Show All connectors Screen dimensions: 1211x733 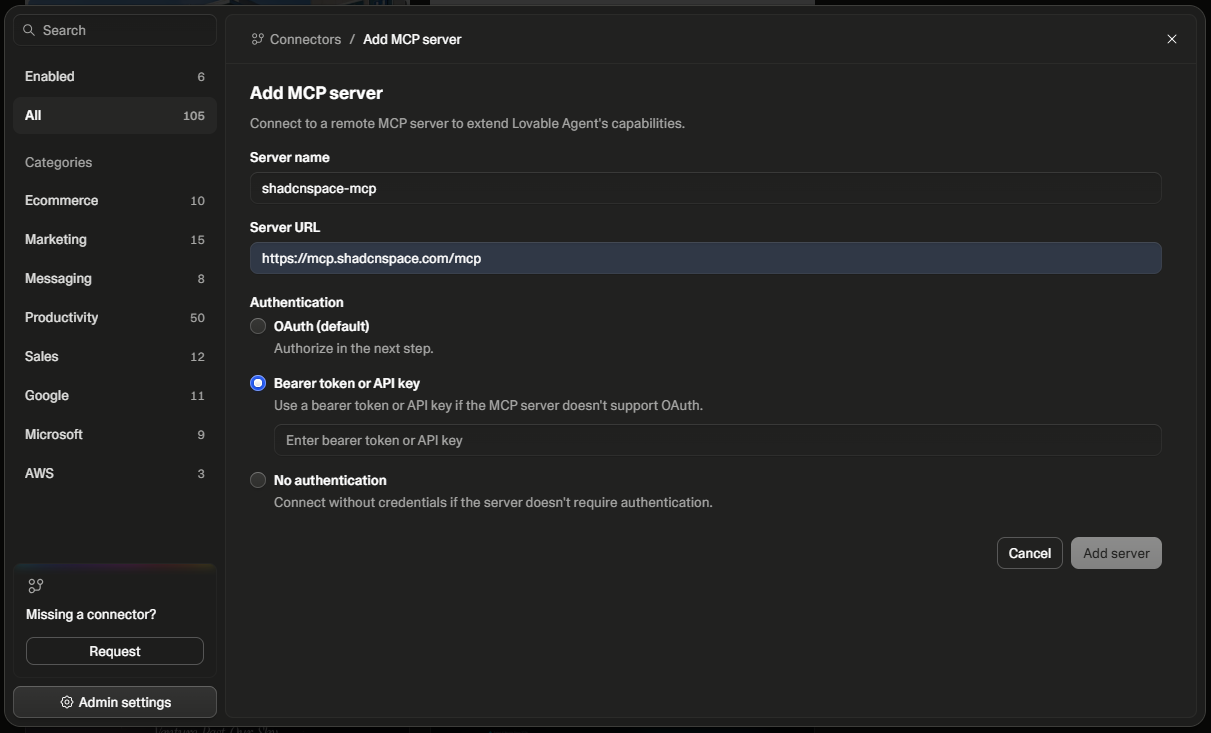[115, 115]
